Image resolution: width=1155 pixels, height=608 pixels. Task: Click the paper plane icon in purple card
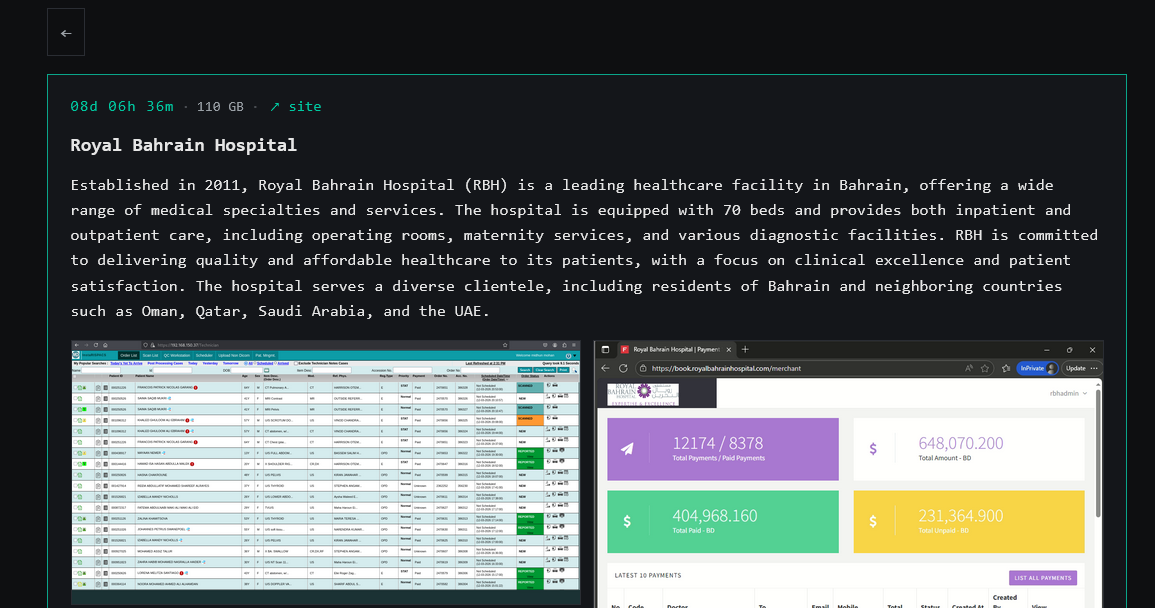[x=627, y=449]
